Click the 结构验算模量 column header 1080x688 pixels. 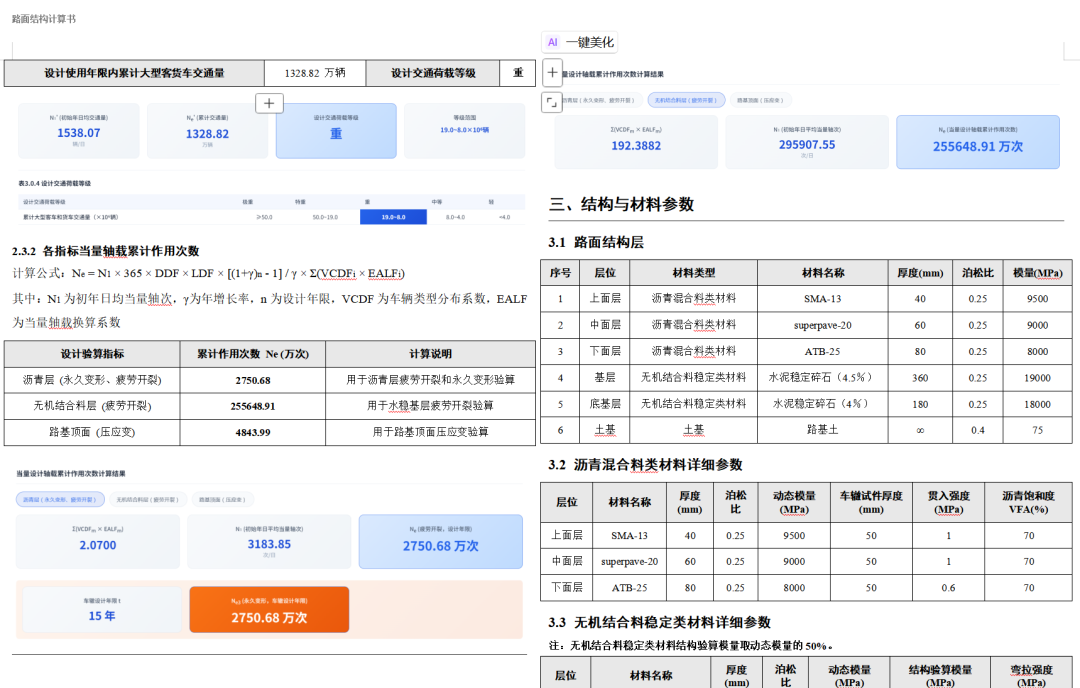click(x=940, y=673)
